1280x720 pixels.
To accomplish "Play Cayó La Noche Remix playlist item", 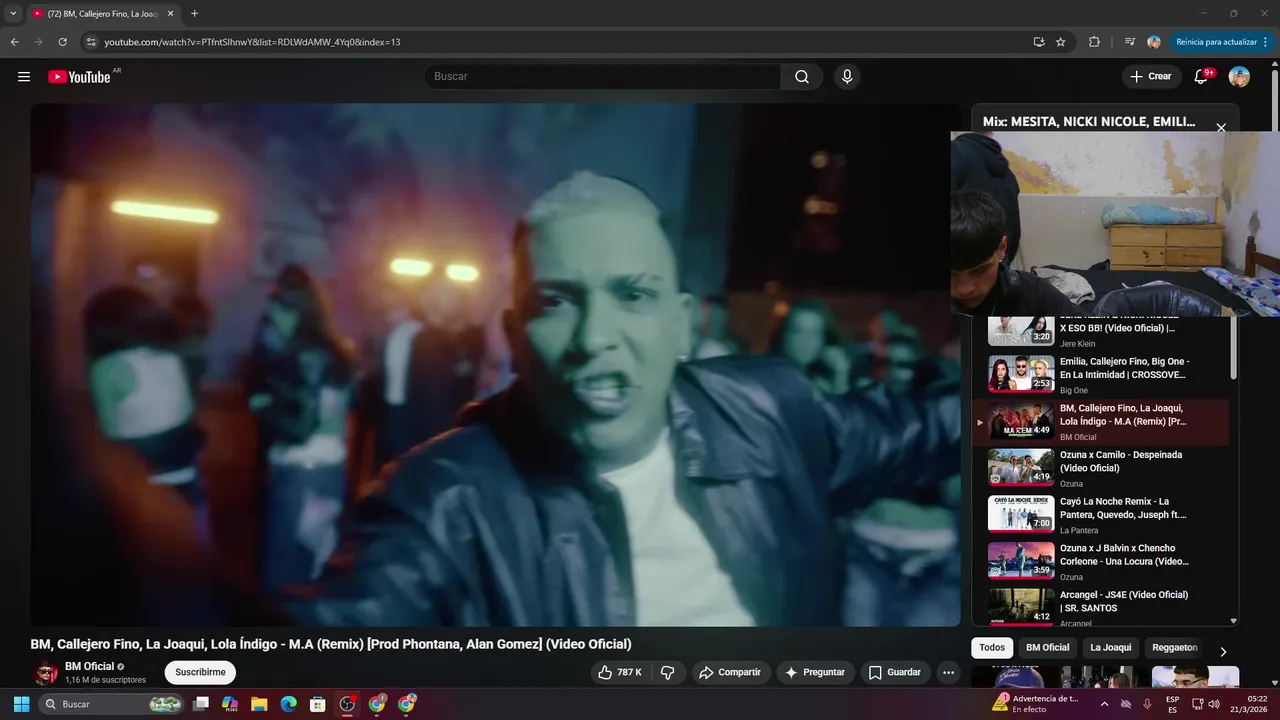I will 1100,515.
